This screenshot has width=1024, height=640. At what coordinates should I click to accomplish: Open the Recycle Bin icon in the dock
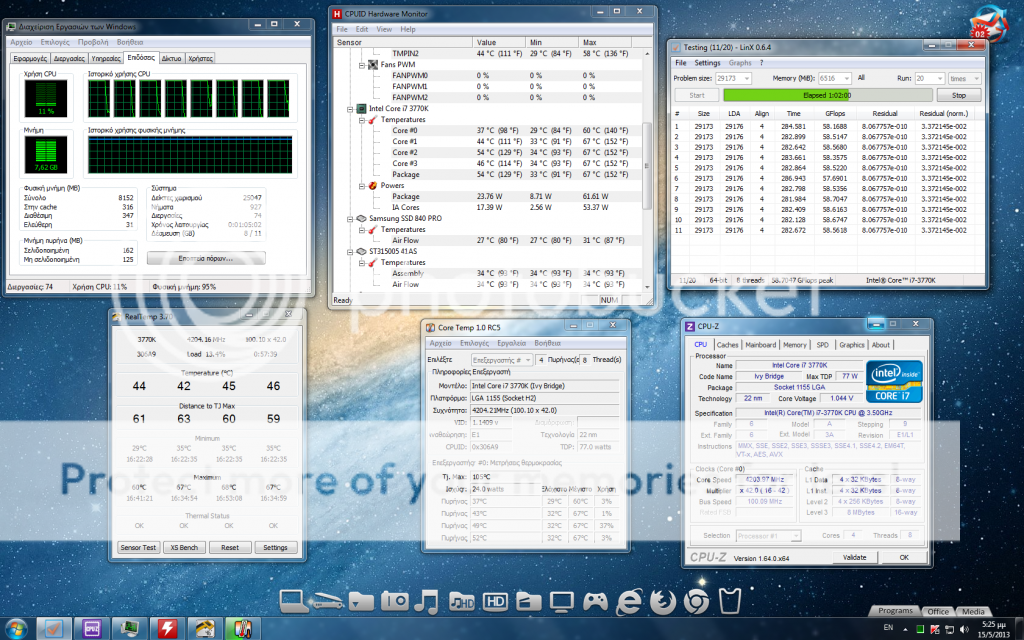pyautogui.click(x=728, y=603)
